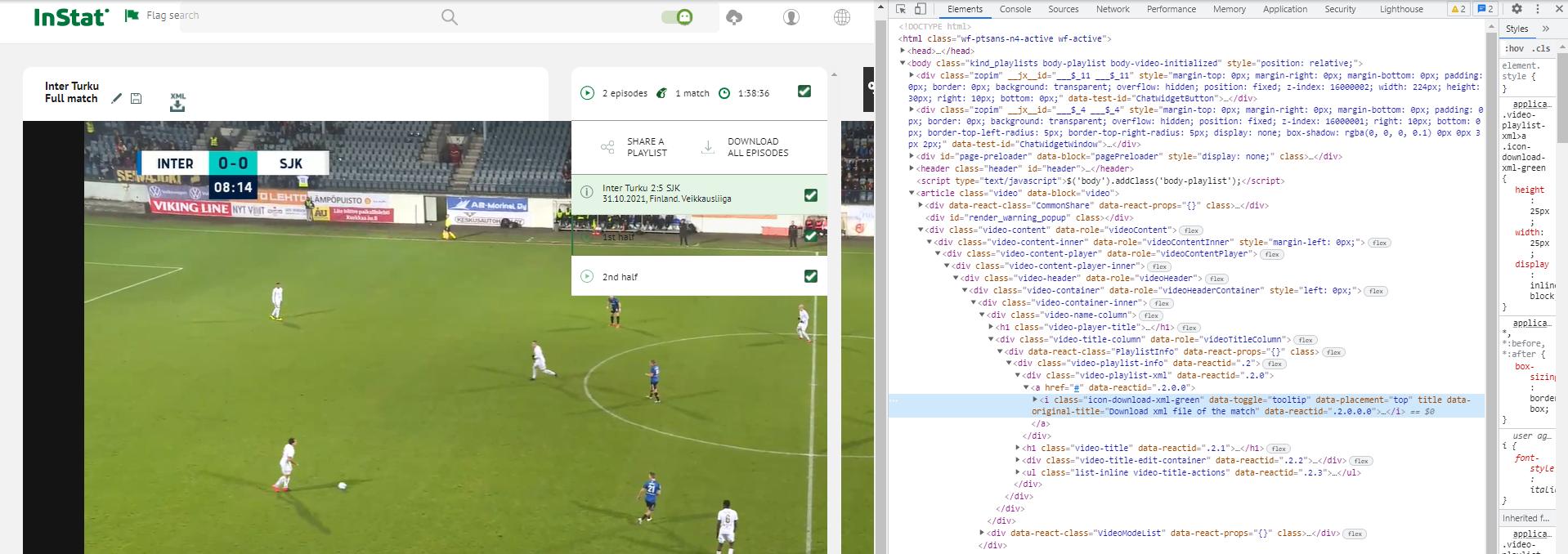Switch to the Performance tab
Image resolution: width=1568 pixels, height=554 pixels.
(x=1171, y=9)
